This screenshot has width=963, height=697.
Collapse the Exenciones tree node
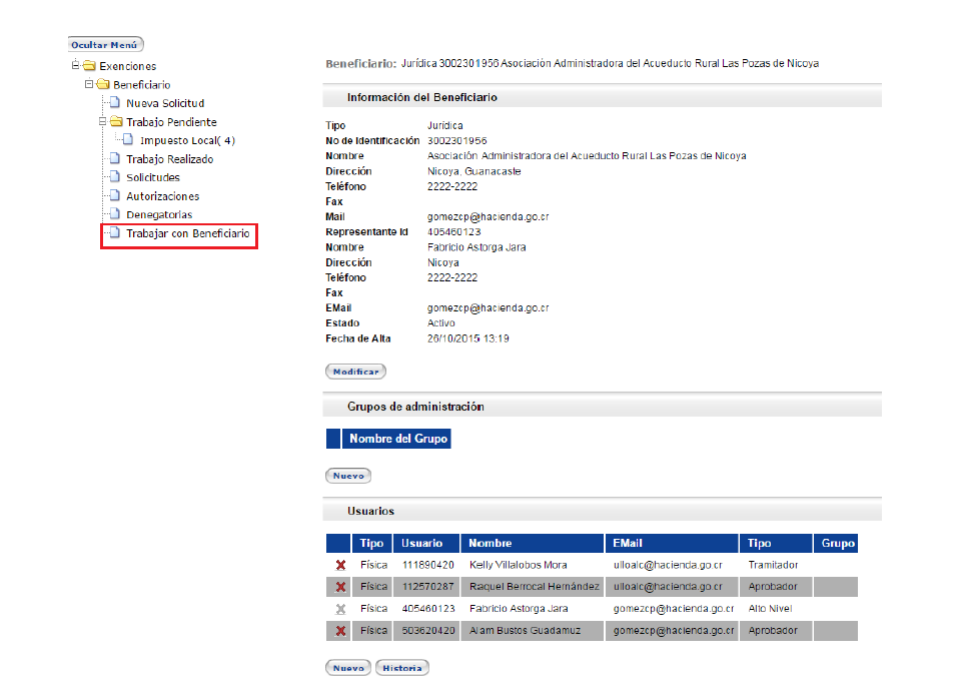click(75, 66)
